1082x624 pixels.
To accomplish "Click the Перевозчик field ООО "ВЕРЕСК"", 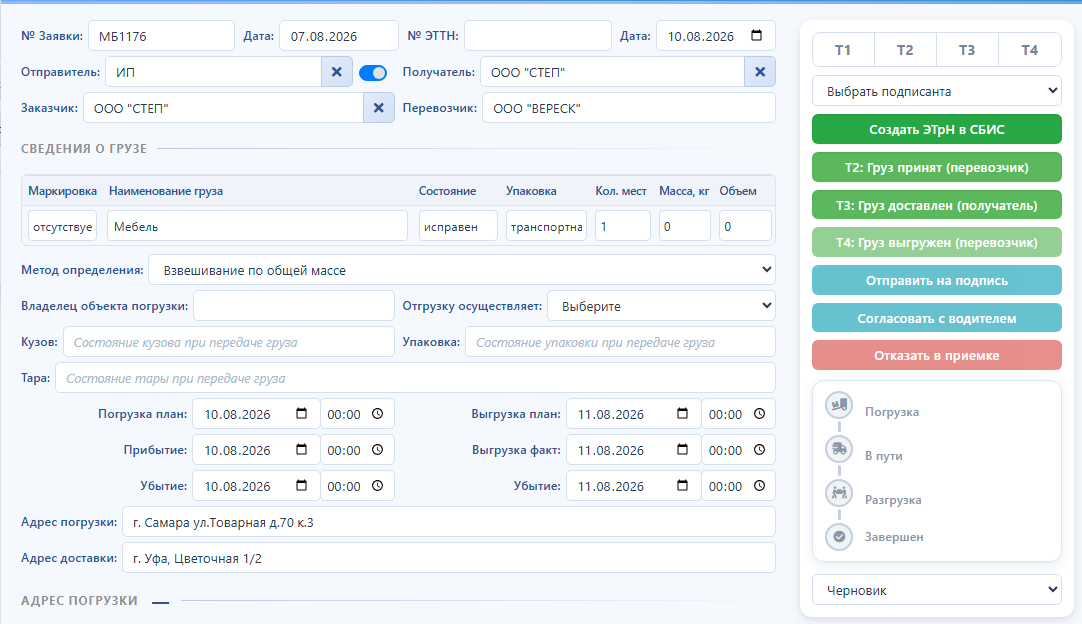I will pos(629,108).
